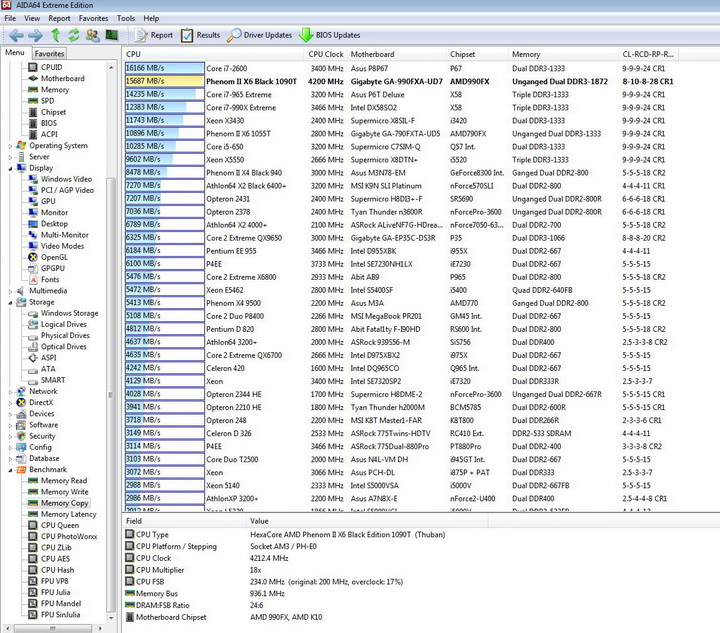Open the Tools menu
Image resolution: width=720 pixels, height=633 pixels.
125,18
